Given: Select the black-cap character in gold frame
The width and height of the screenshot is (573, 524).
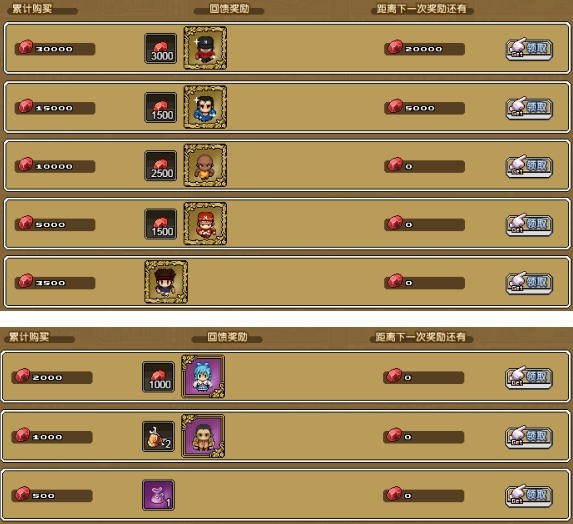Looking at the screenshot, I should tap(205, 48).
